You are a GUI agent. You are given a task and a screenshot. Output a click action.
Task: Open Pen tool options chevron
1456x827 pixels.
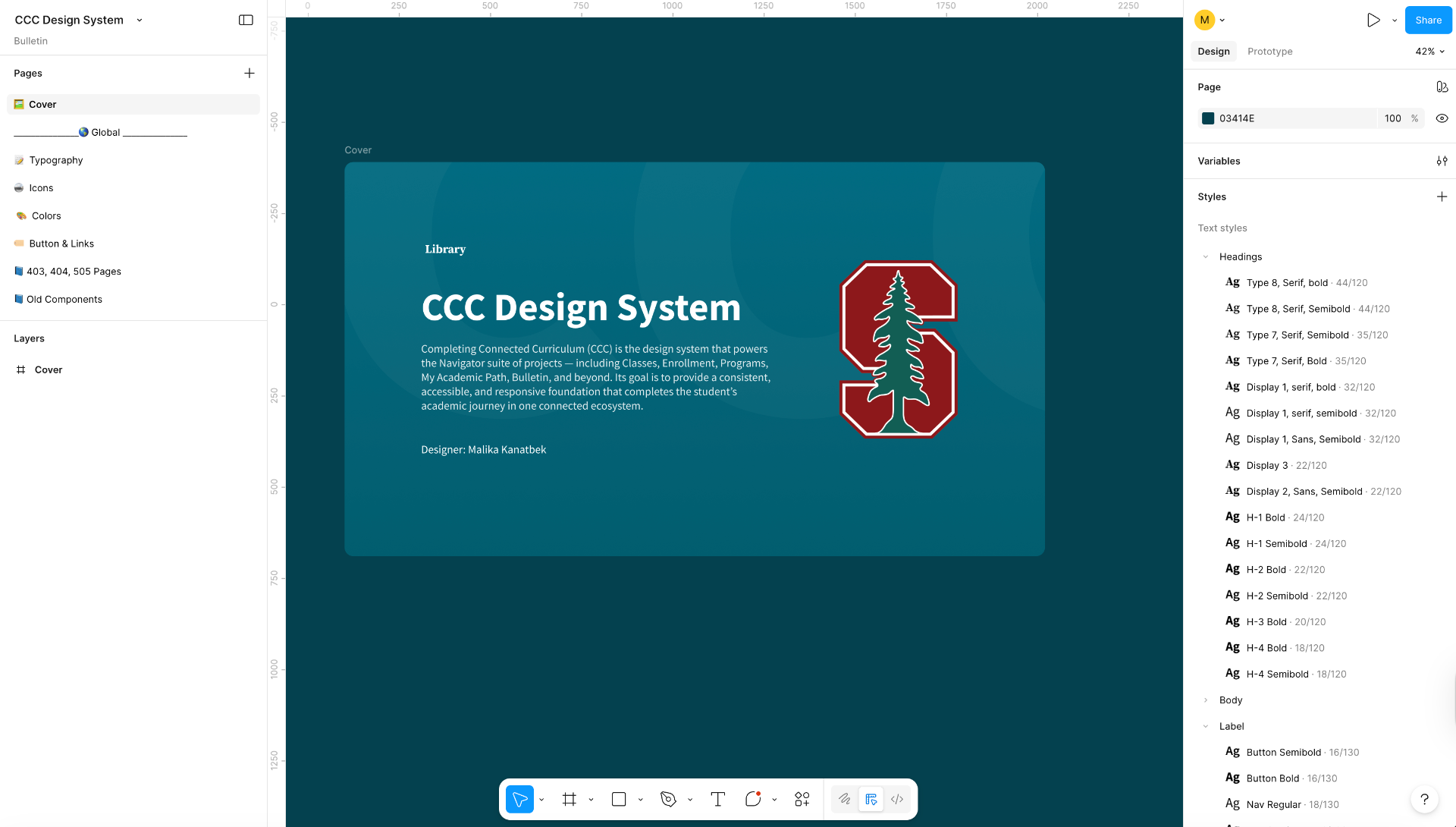[x=689, y=800]
